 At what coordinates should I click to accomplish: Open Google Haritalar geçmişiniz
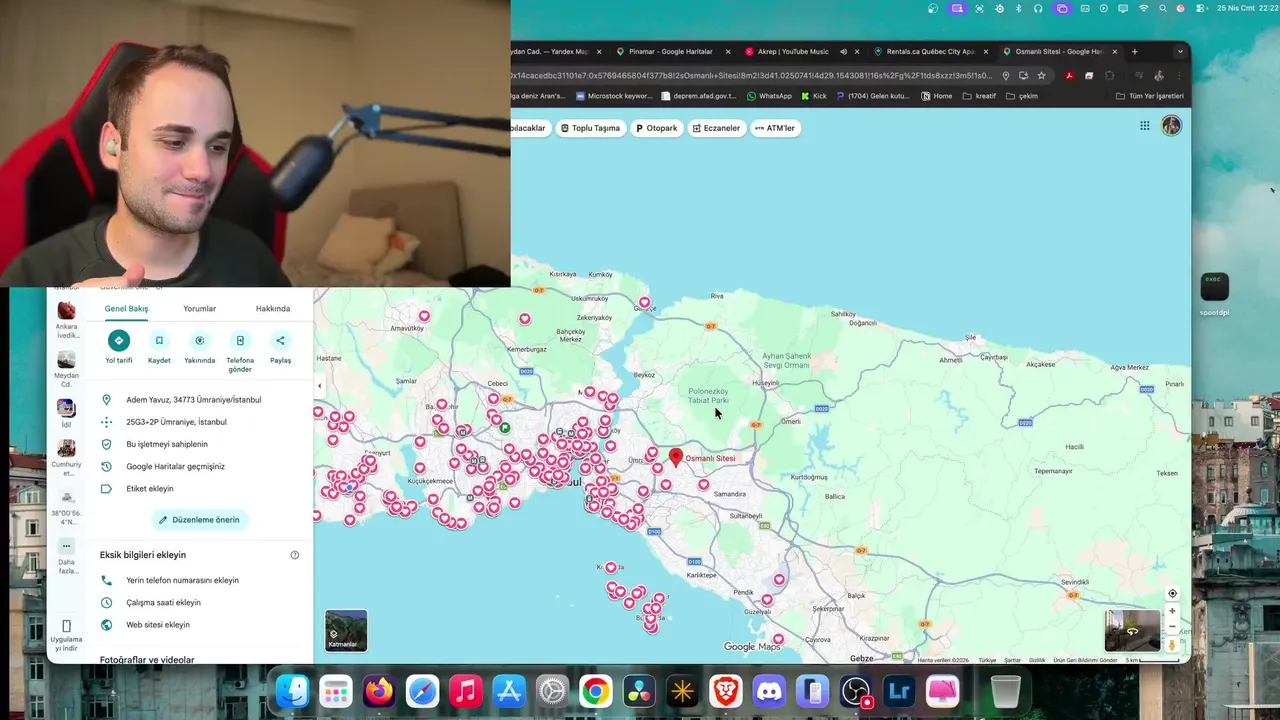pyautogui.click(x=175, y=466)
